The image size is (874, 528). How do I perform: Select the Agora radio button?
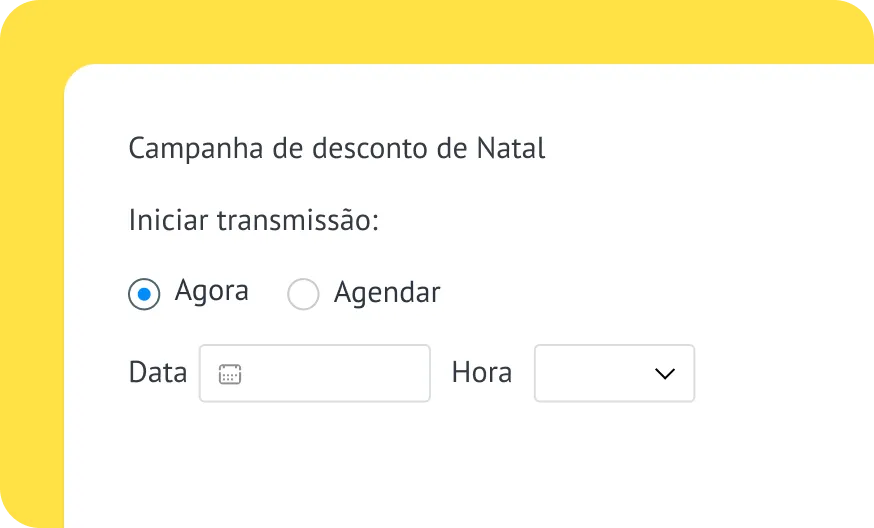click(144, 294)
